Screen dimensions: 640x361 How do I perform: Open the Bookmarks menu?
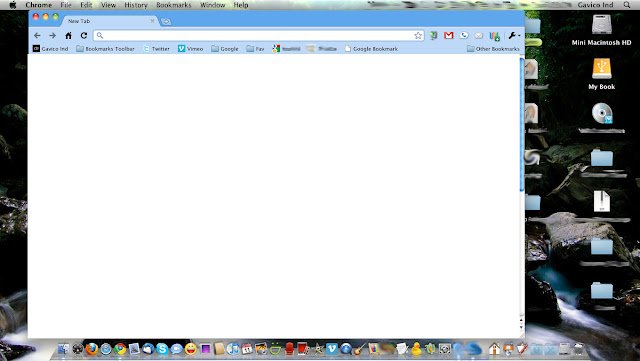point(173,5)
